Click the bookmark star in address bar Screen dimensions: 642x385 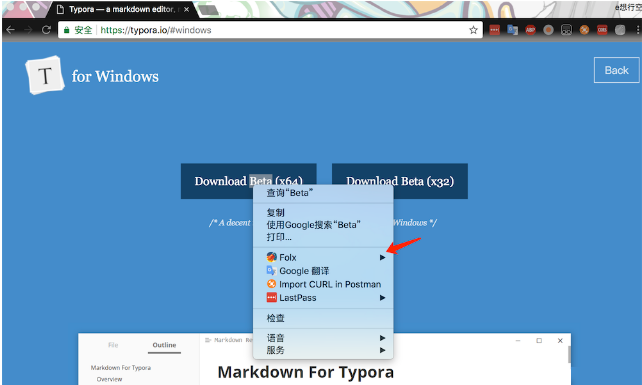pos(473,30)
